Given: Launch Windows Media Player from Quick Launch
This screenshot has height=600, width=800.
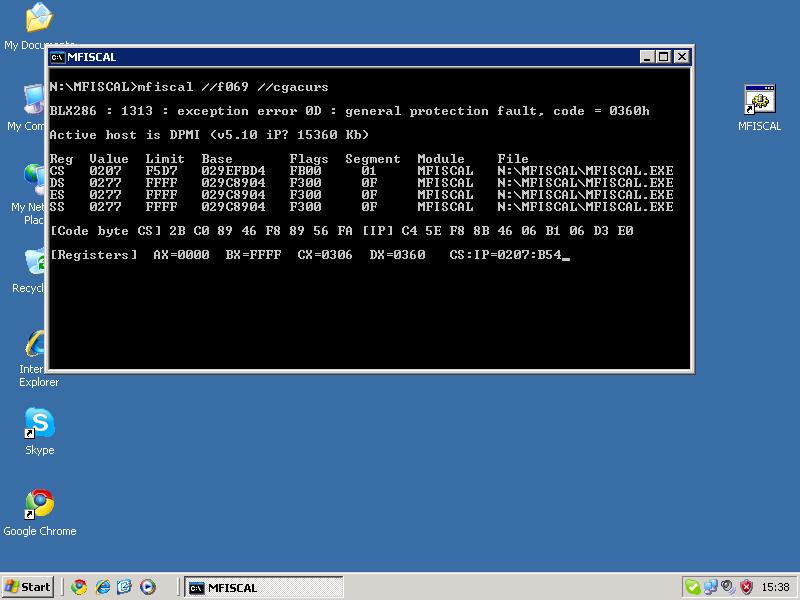Looking at the screenshot, I should click(148, 587).
